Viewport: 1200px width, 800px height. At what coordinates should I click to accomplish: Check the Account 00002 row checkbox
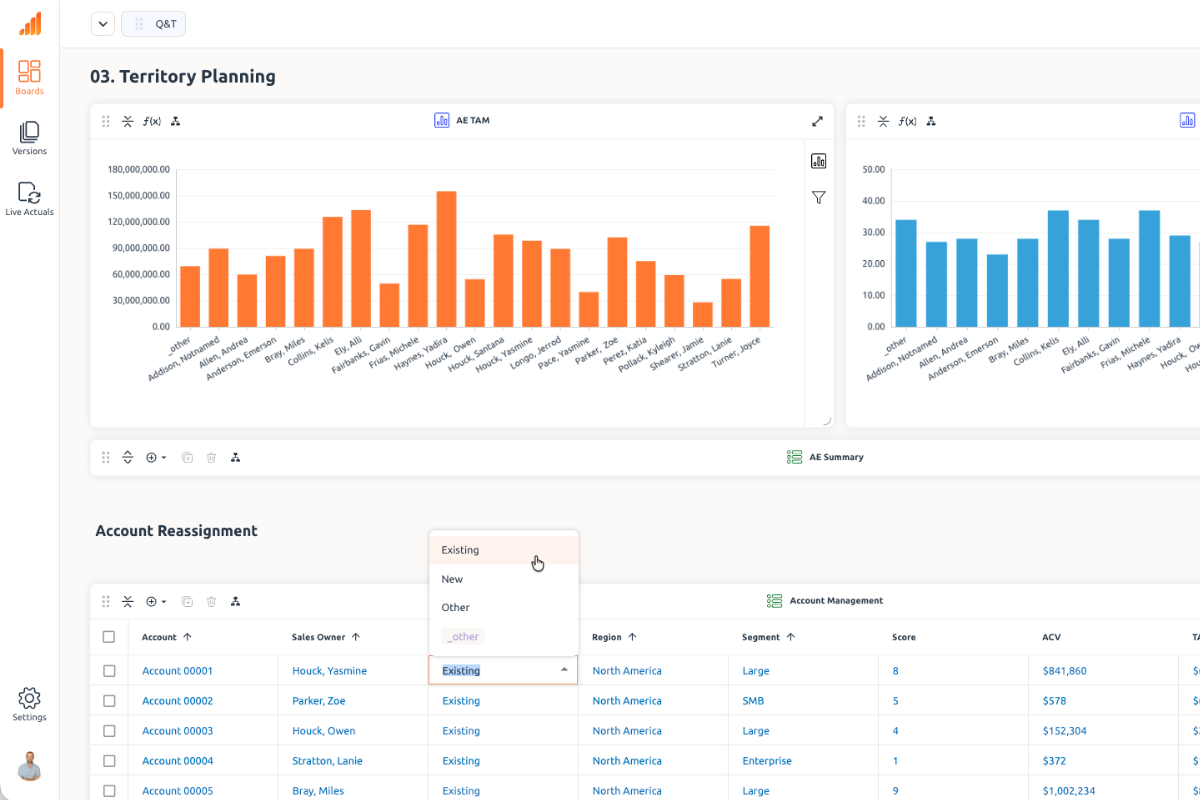point(109,701)
